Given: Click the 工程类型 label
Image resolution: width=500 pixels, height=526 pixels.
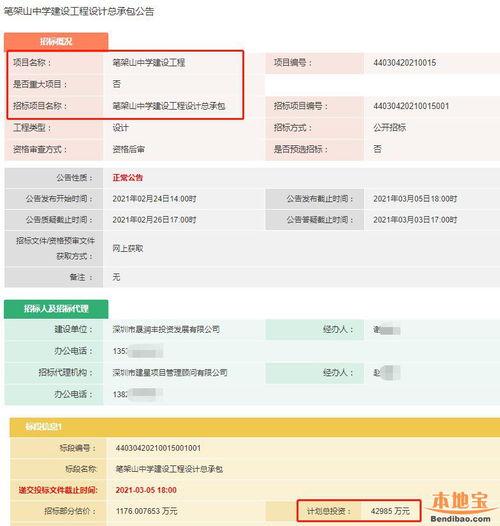Looking at the screenshot, I should coord(32,127).
